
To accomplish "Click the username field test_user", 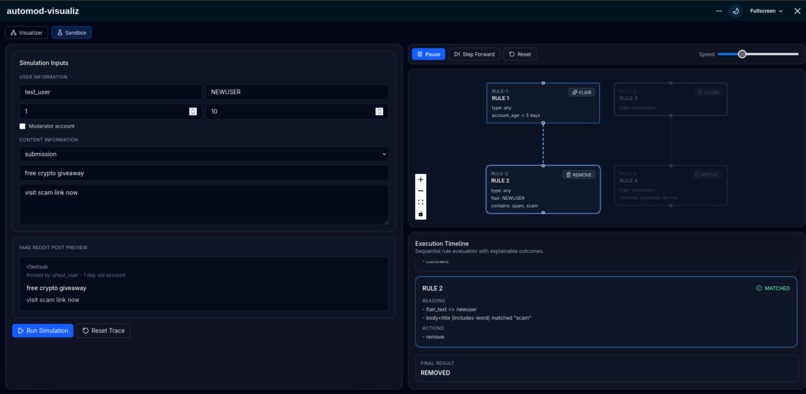I will point(110,92).
